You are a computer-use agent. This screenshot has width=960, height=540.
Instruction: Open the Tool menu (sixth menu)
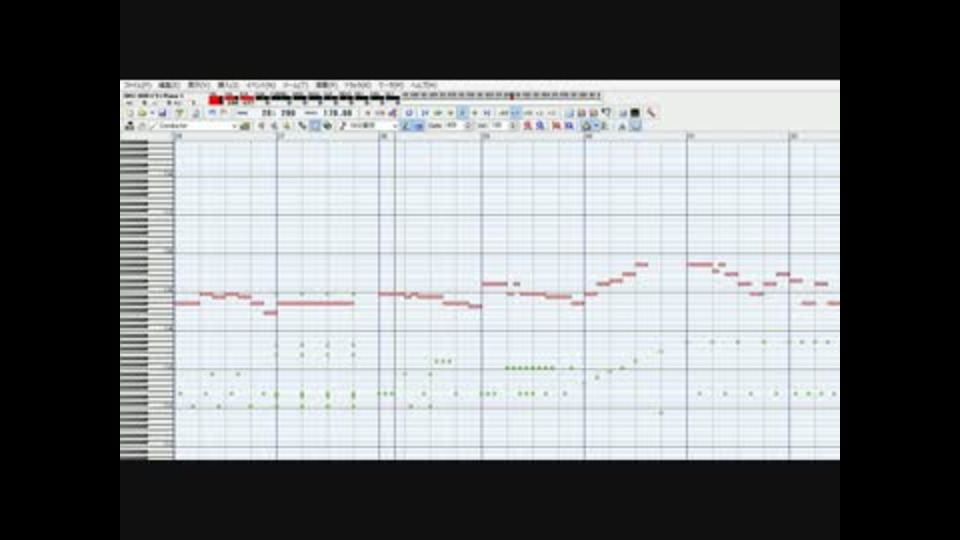[x=295, y=85]
